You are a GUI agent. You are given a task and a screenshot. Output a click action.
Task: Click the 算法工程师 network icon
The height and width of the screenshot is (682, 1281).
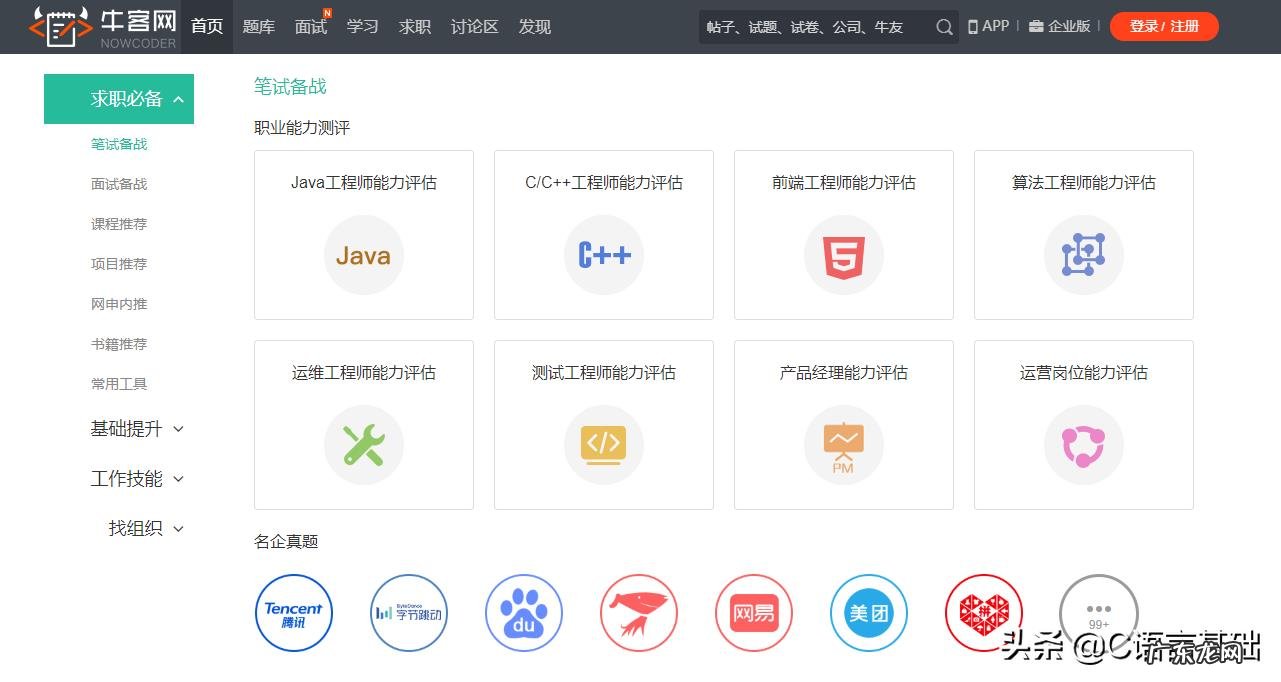point(1083,255)
